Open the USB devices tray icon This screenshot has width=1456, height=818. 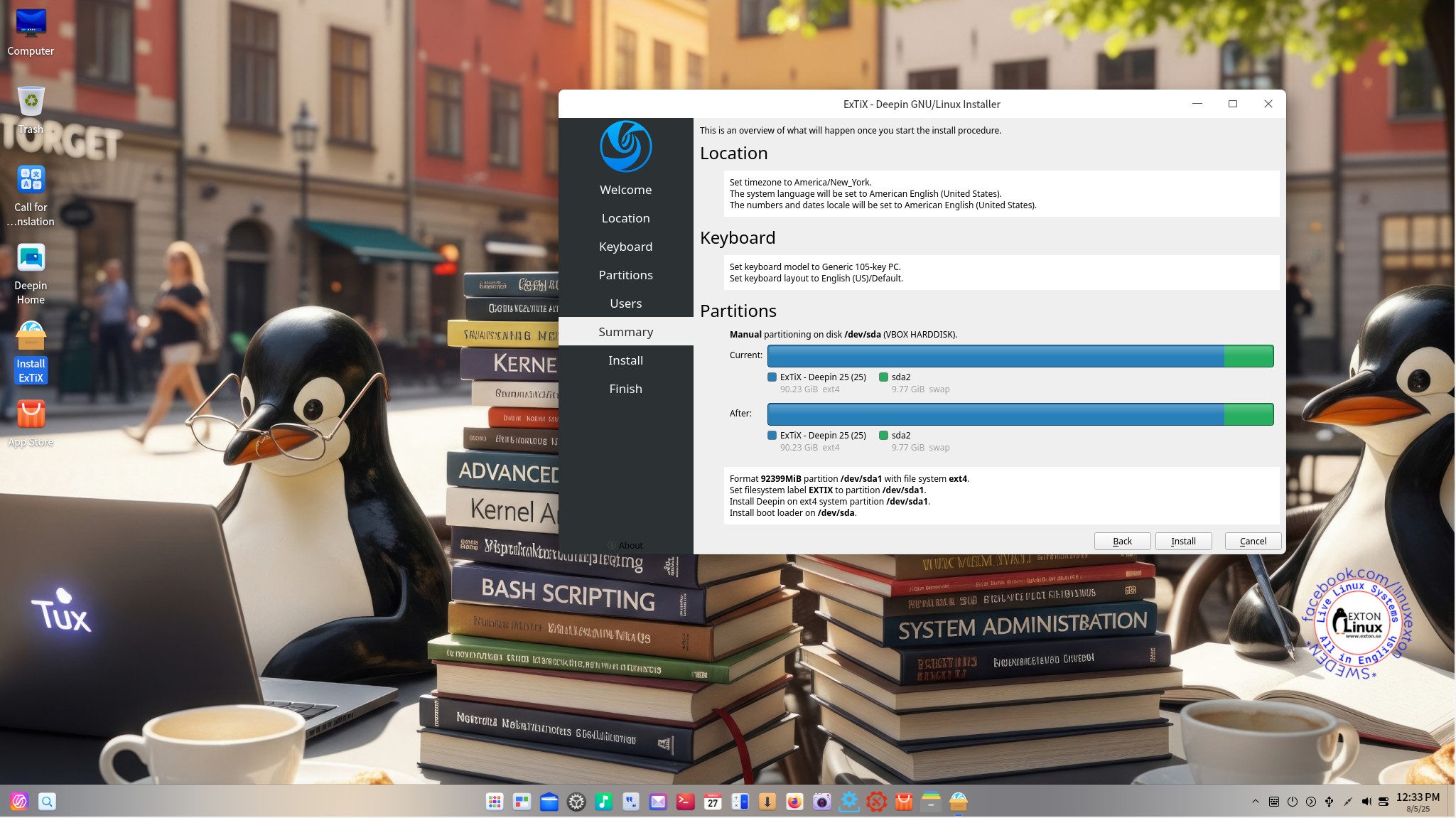pos(1330,802)
